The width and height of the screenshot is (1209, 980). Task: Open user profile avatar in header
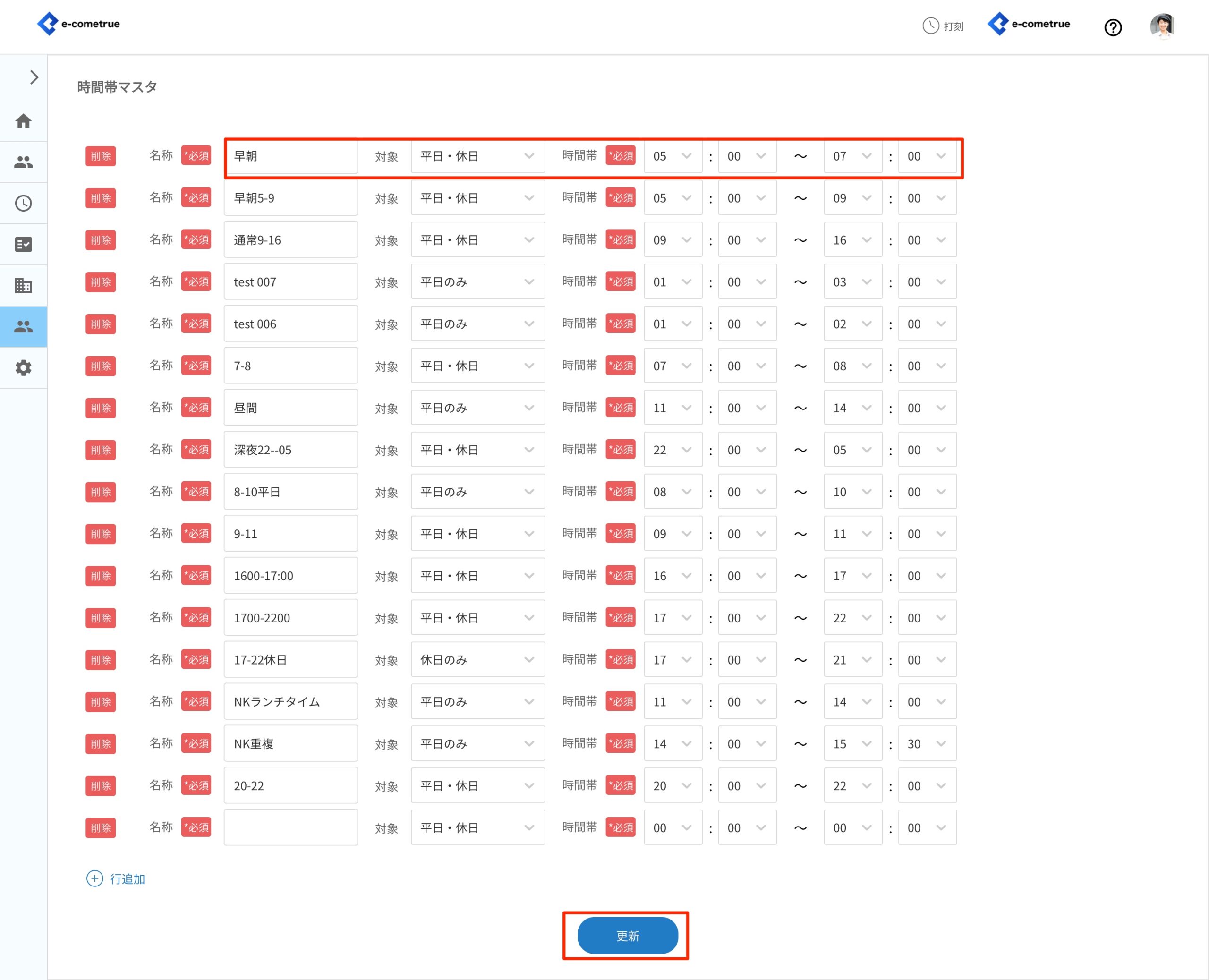1162,26
